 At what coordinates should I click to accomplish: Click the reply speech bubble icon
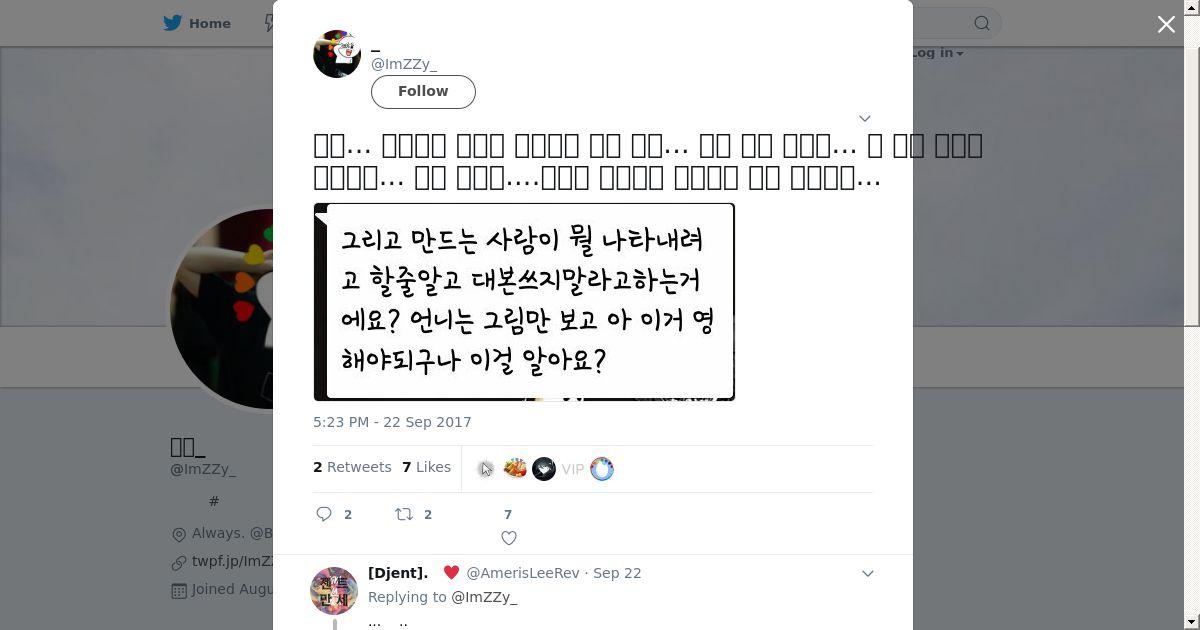324,514
